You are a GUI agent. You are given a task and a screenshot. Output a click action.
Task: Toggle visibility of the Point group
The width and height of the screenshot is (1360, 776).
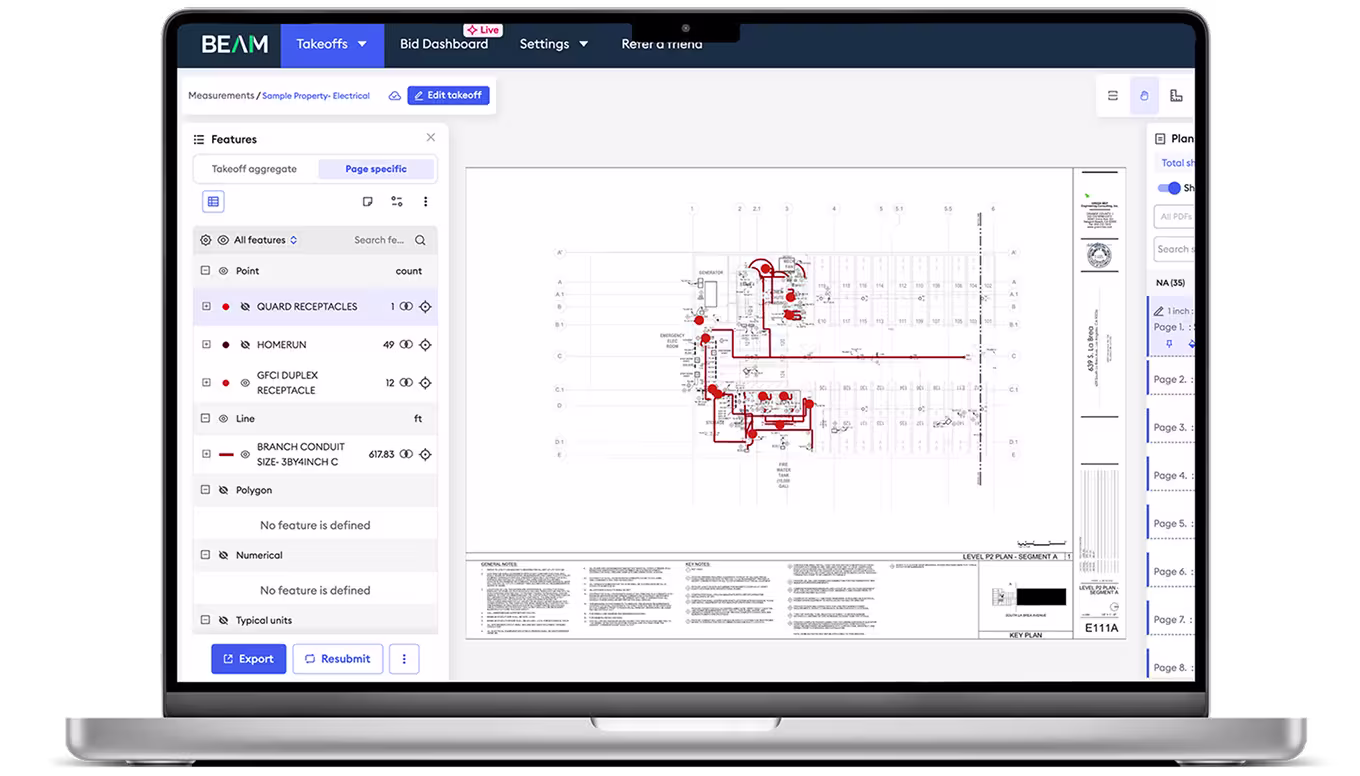pyautogui.click(x=223, y=271)
